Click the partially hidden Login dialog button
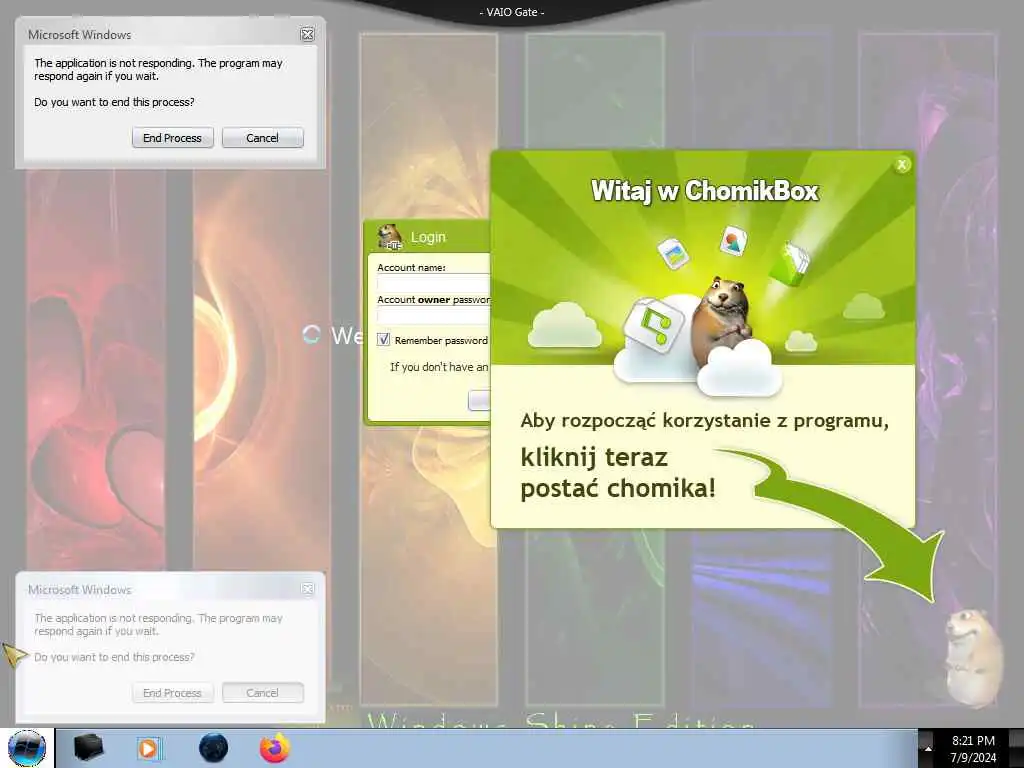This screenshot has width=1024, height=768. point(479,400)
